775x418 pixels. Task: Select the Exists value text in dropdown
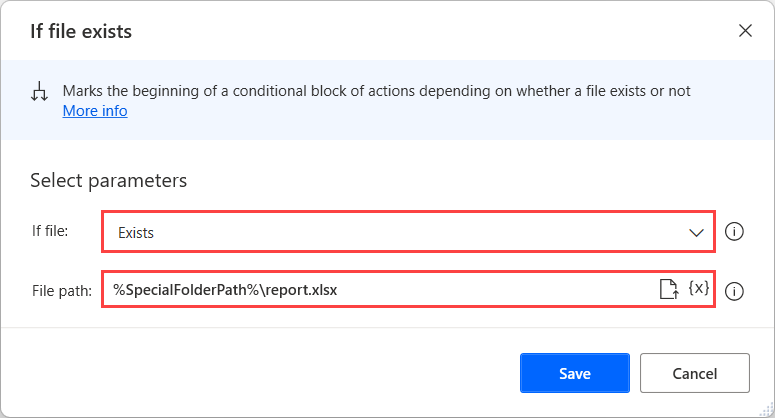tap(136, 233)
